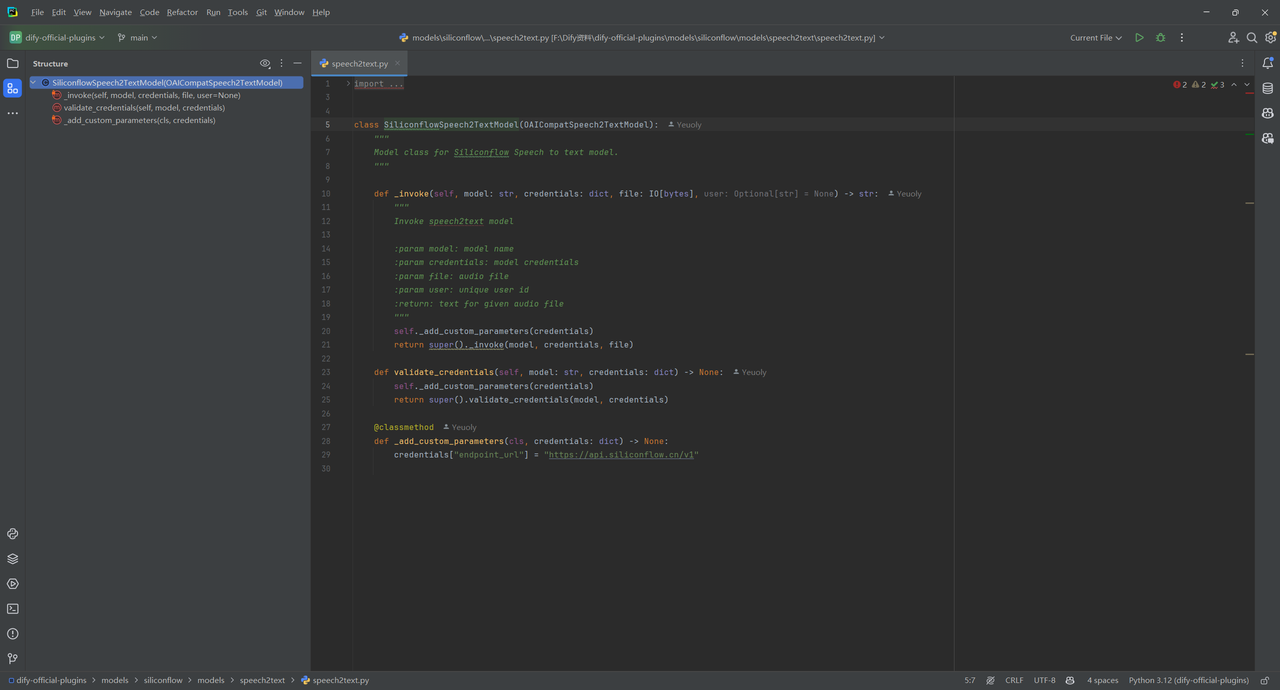Close the speech2text.py editor tab

pos(397,63)
